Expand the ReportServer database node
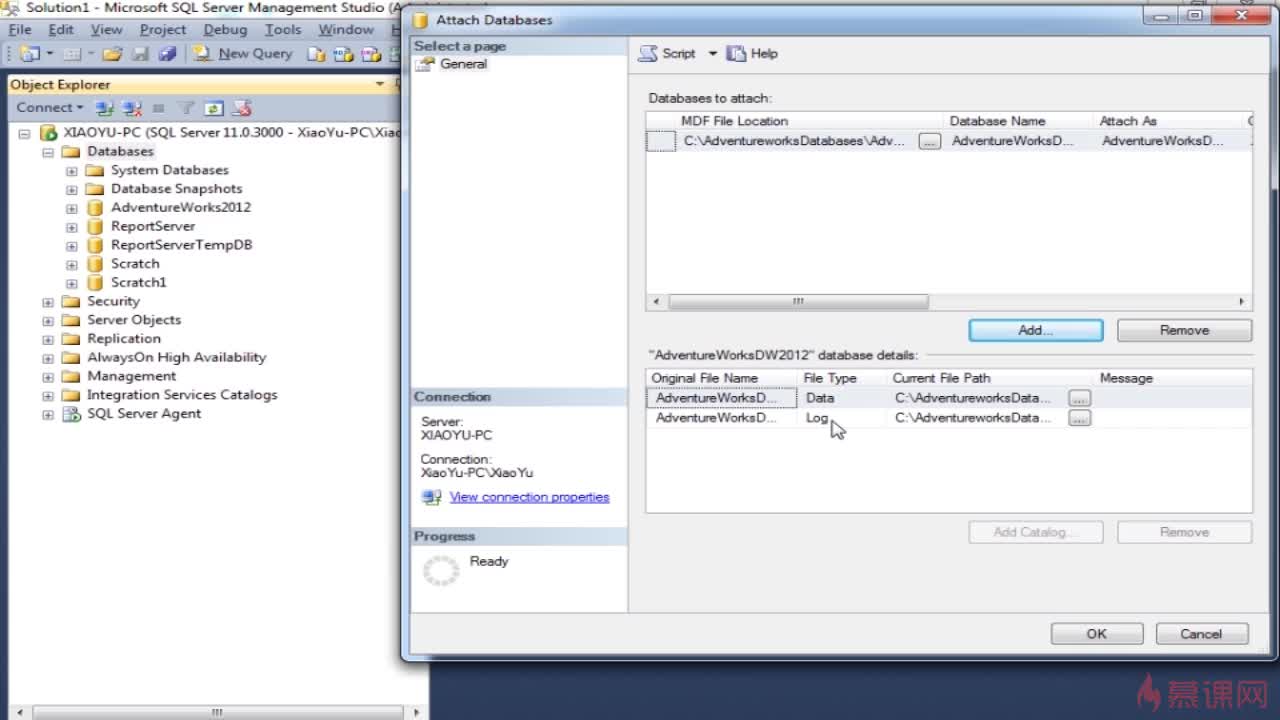 (72, 227)
